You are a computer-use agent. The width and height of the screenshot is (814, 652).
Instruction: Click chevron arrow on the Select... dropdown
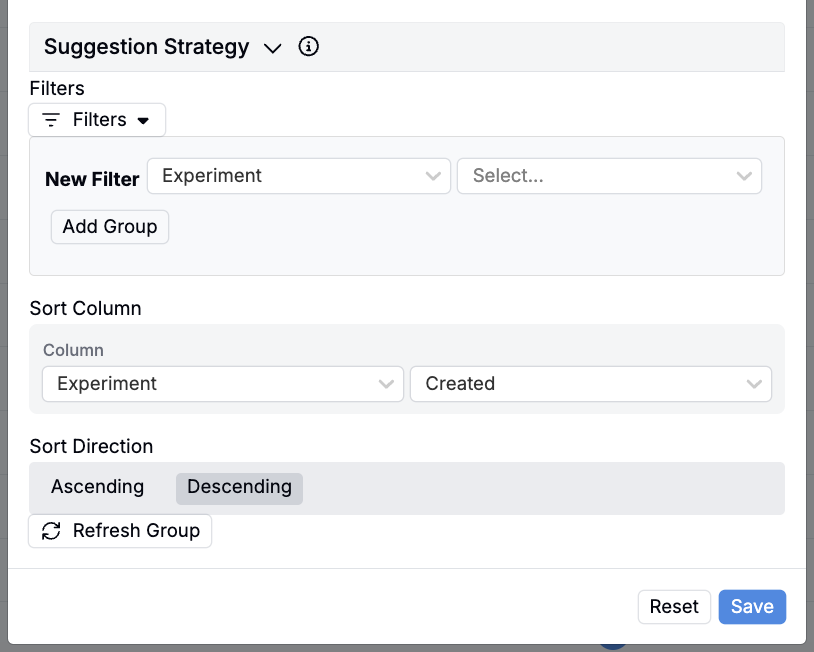pos(743,176)
